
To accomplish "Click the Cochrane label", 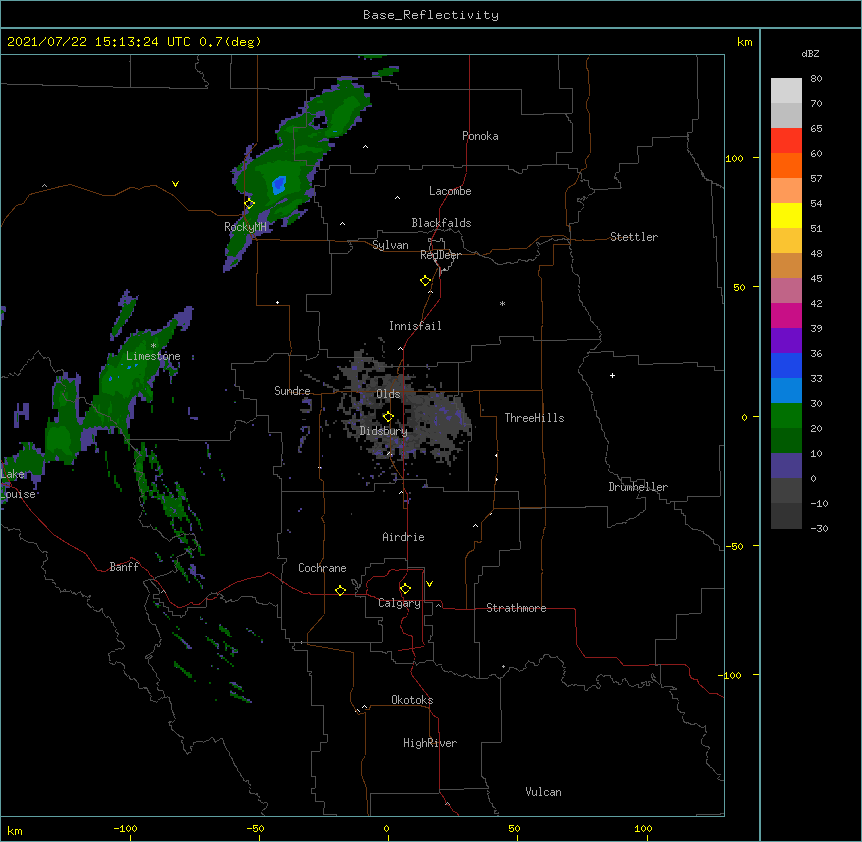I will 322,568.
